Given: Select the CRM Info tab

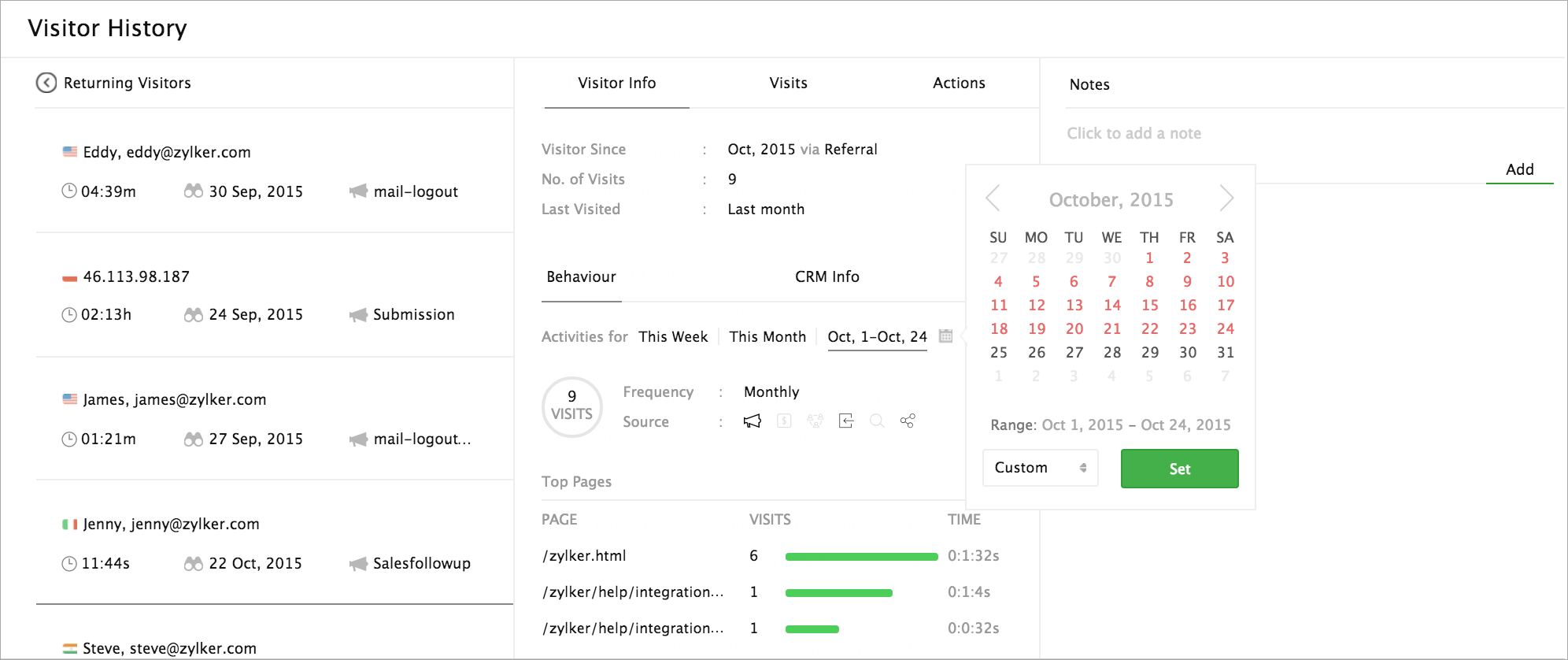Looking at the screenshot, I should click(827, 277).
